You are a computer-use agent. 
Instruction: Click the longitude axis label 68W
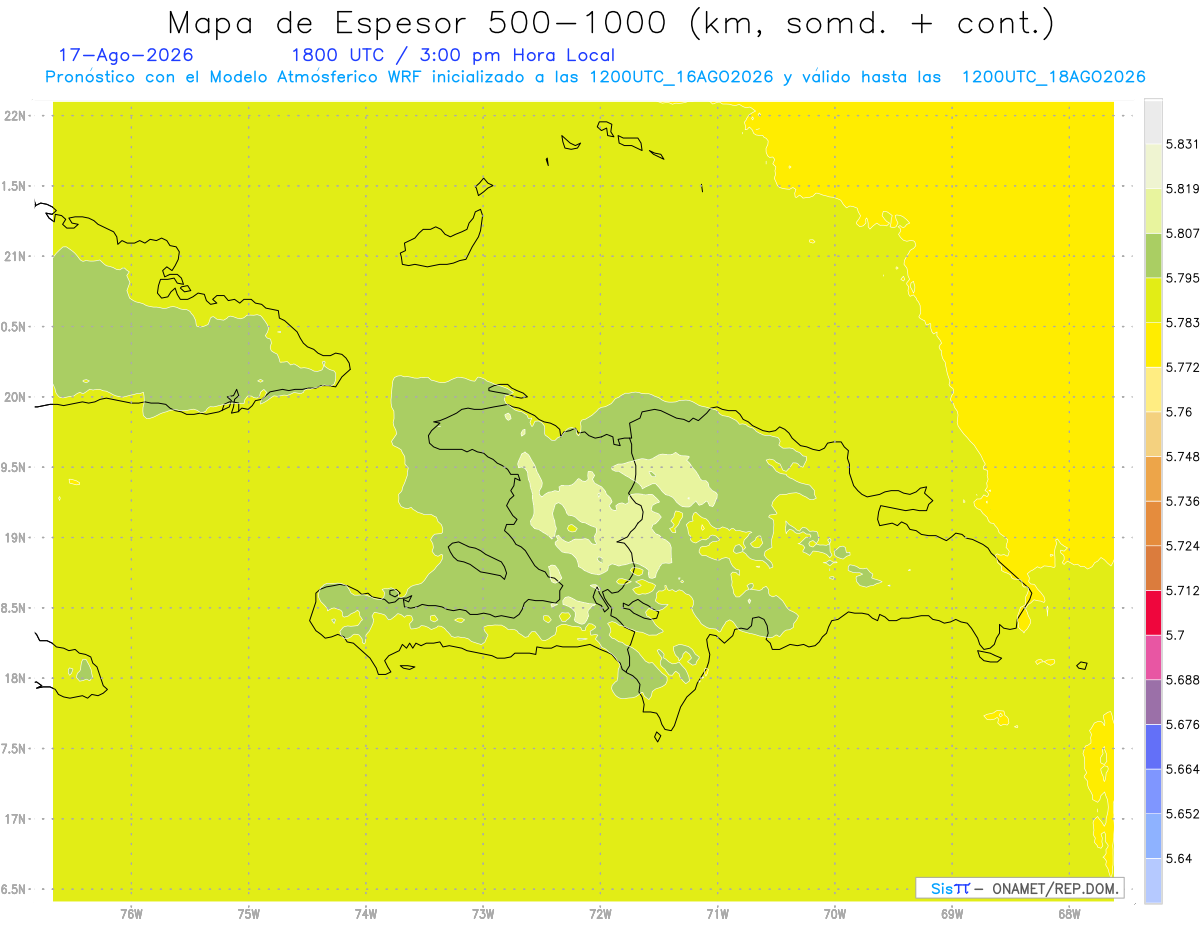point(1069,913)
